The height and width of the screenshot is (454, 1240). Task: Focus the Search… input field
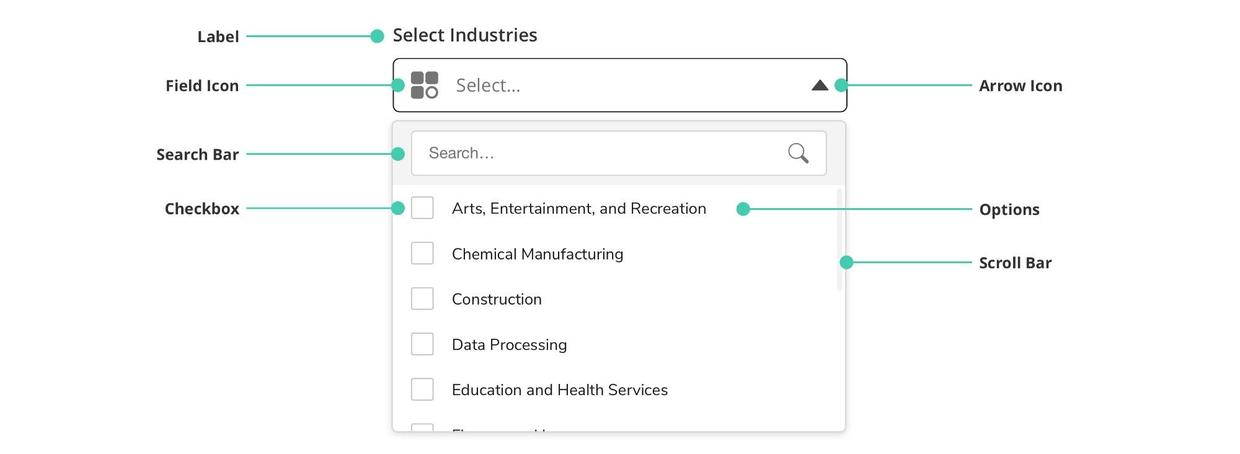click(600, 153)
